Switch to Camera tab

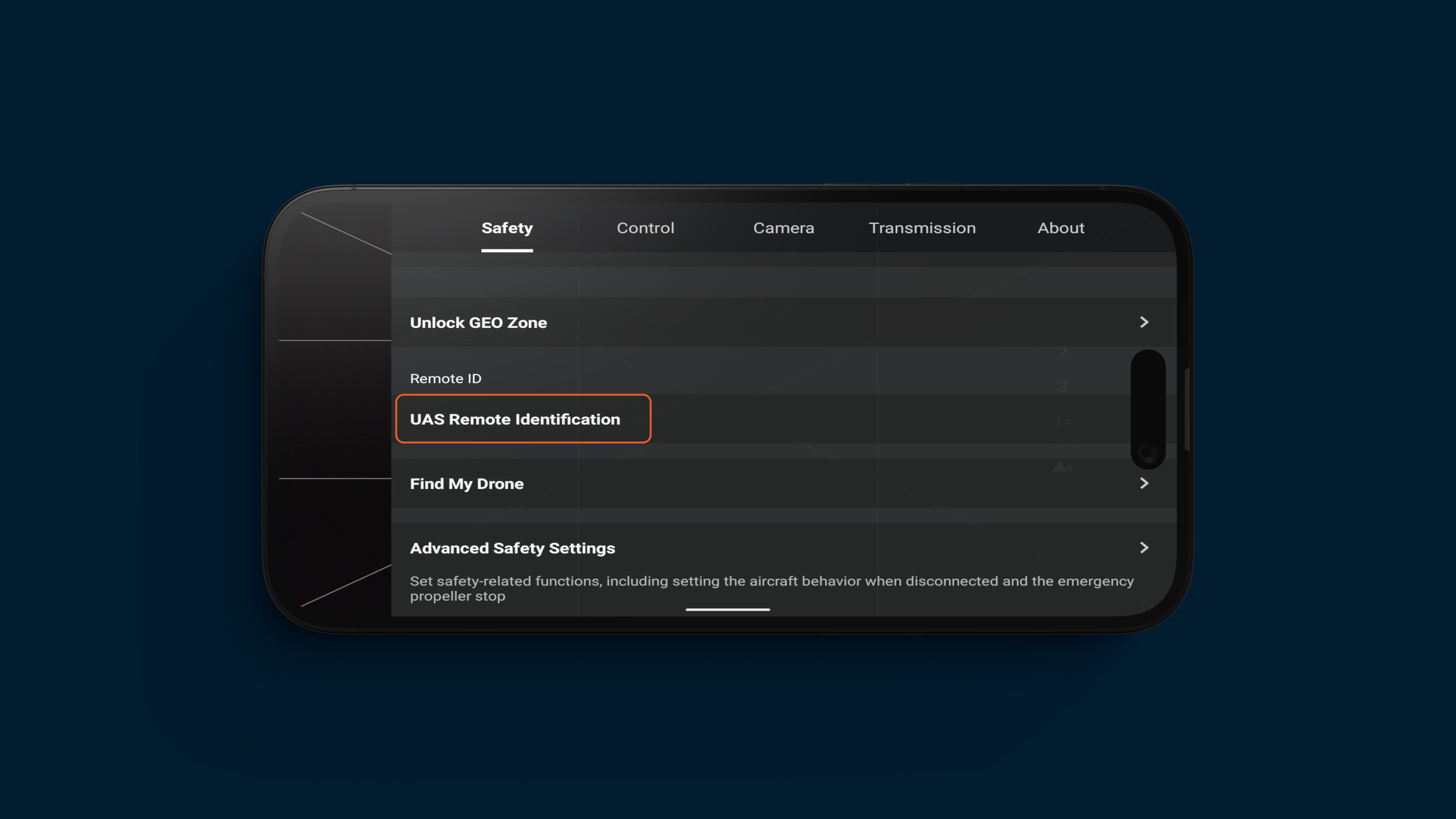[x=783, y=227]
